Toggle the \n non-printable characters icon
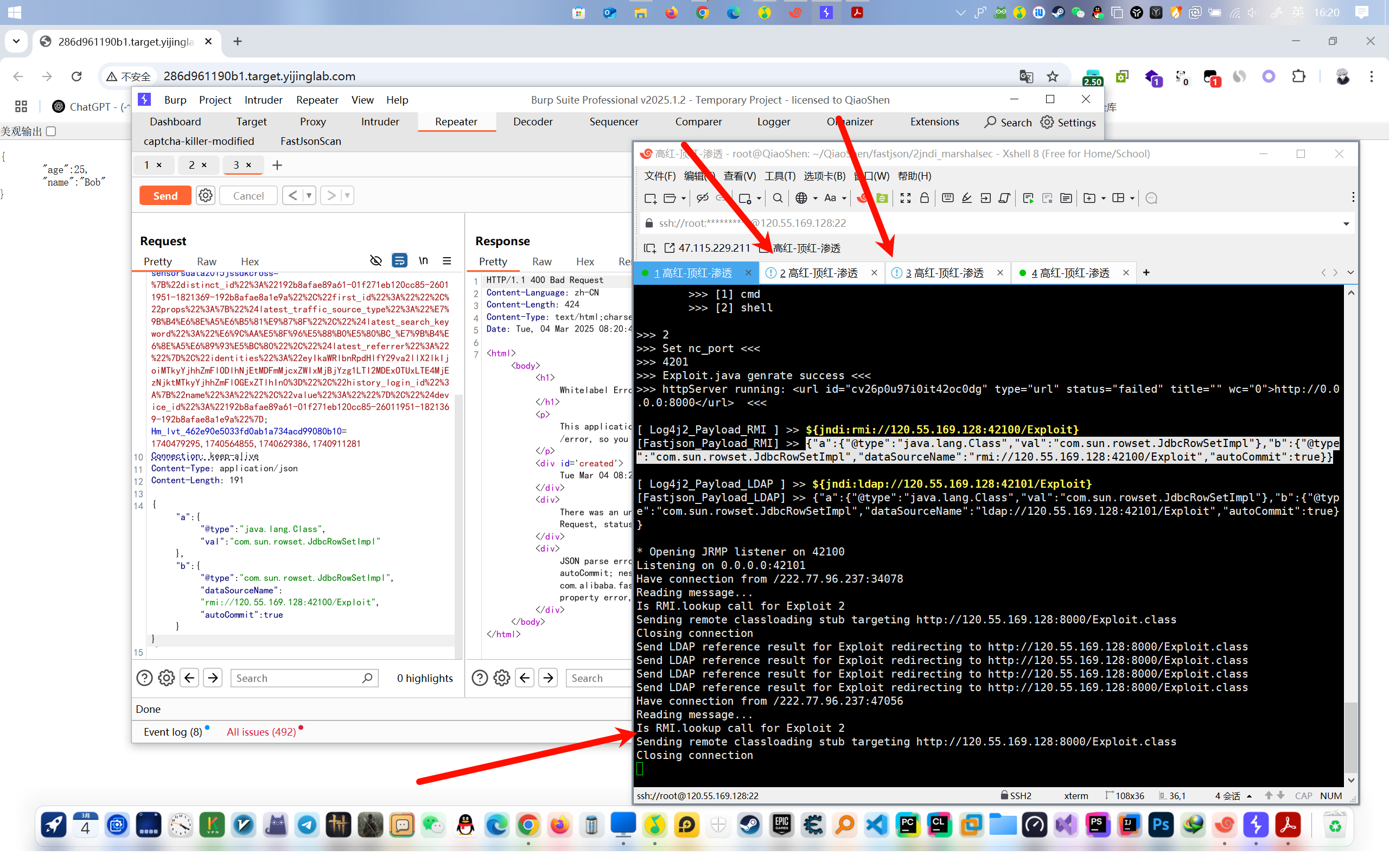This screenshot has height=868, width=1389. [423, 260]
